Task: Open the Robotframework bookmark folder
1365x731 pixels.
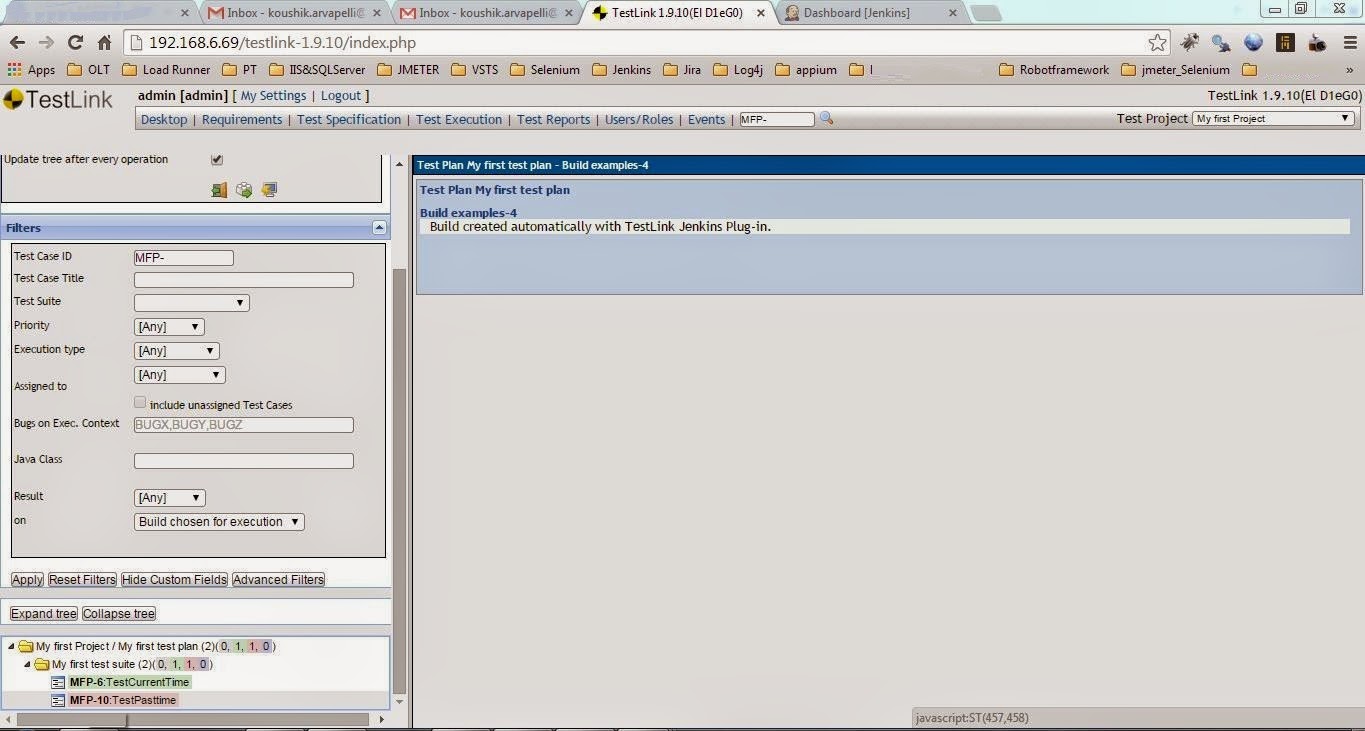Action: (1054, 70)
